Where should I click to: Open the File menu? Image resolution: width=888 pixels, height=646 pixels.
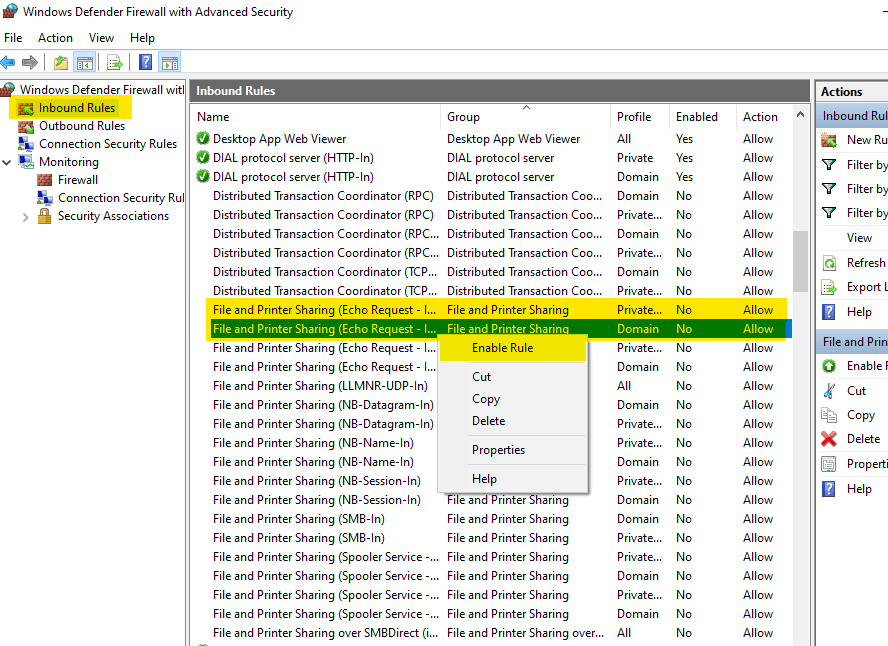coord(13,38)
